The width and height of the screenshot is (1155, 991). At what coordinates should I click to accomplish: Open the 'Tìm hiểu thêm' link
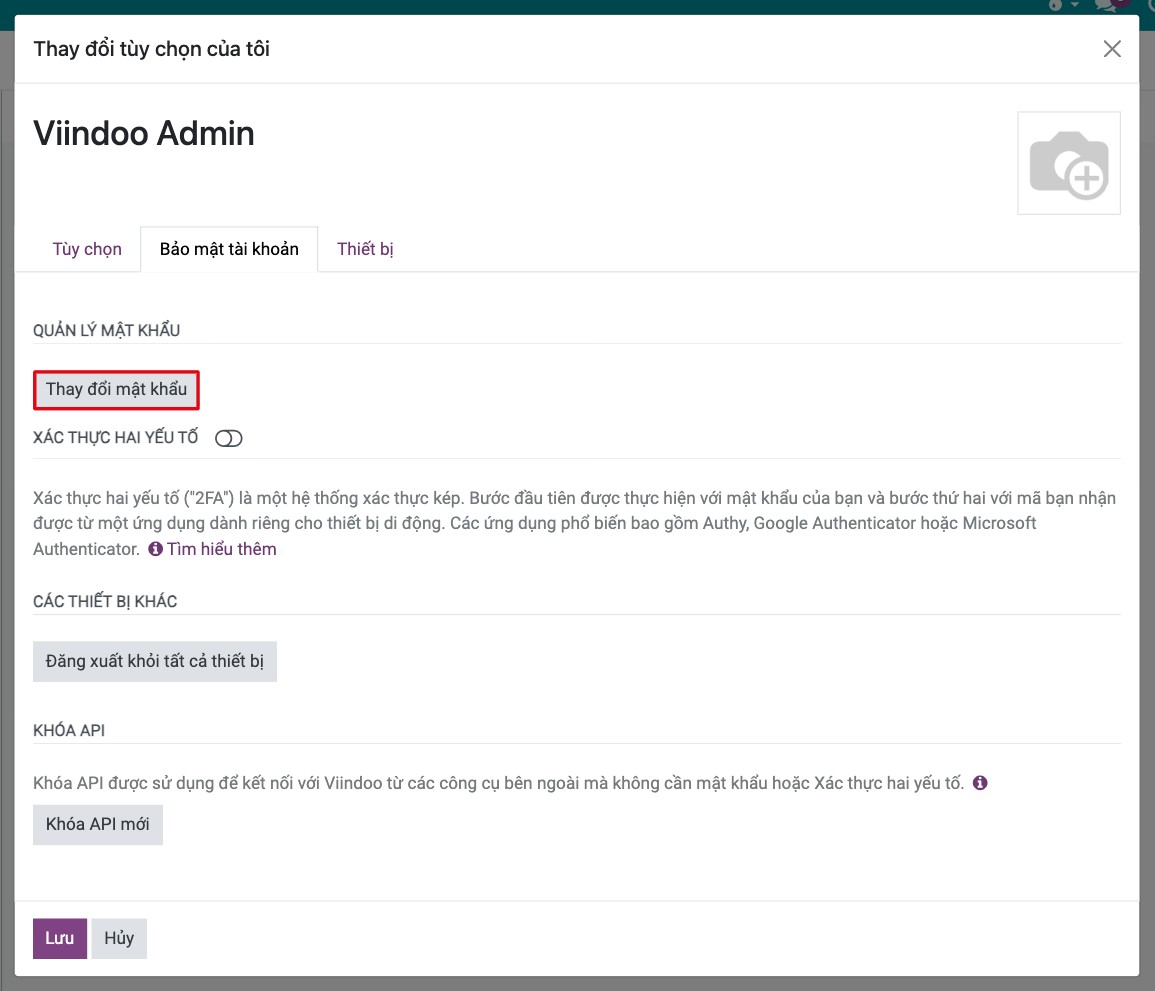222,549
